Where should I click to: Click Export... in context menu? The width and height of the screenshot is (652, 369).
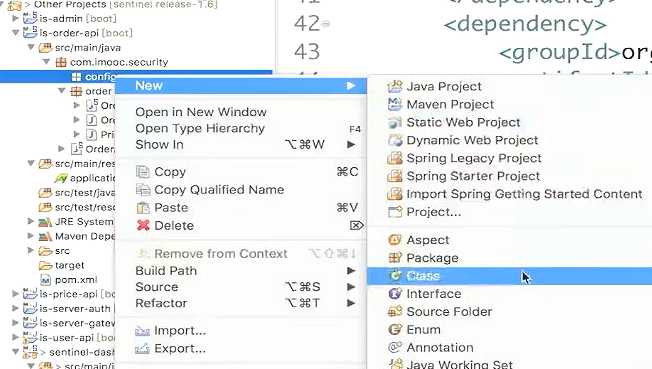(180, 348)
